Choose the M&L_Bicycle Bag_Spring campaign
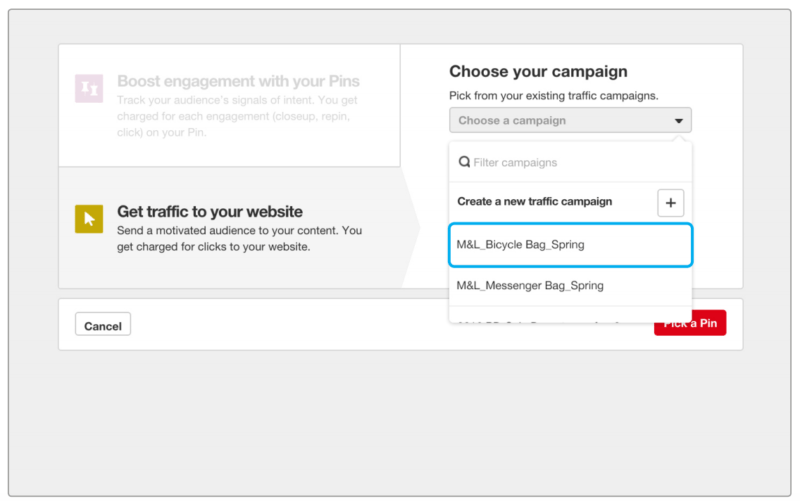 point(570,245)
